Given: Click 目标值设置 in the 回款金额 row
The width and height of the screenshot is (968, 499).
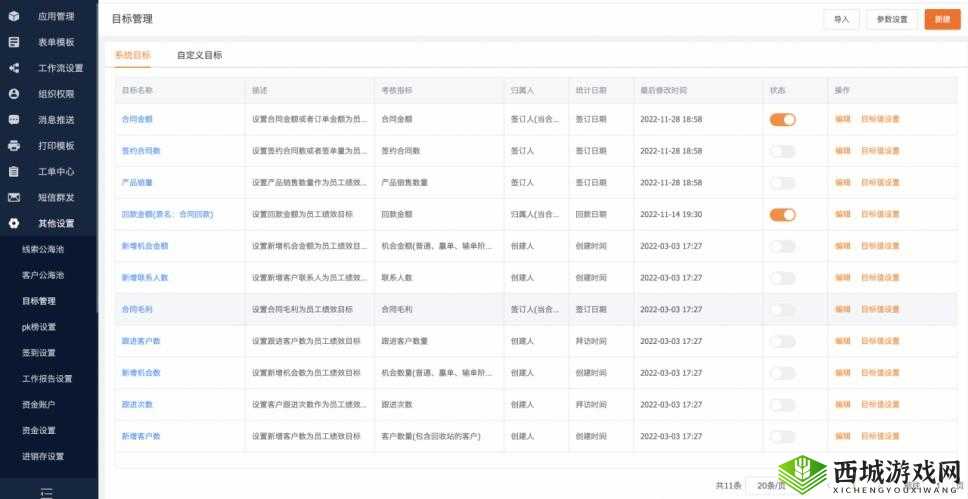Looking at the screenshot, I should click(x=880, y=214).
